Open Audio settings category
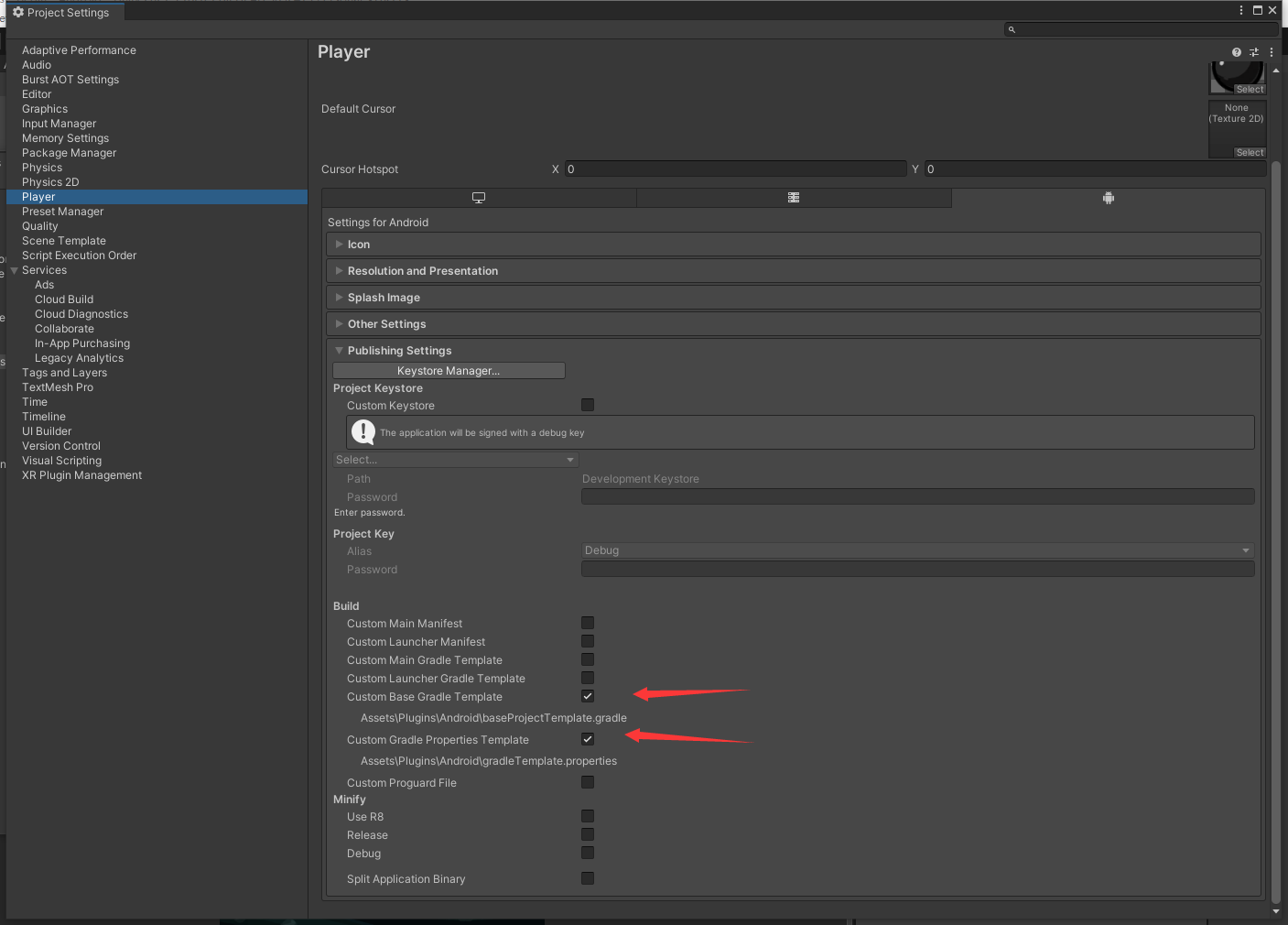The image size is (1288, 925). [37, 65]
